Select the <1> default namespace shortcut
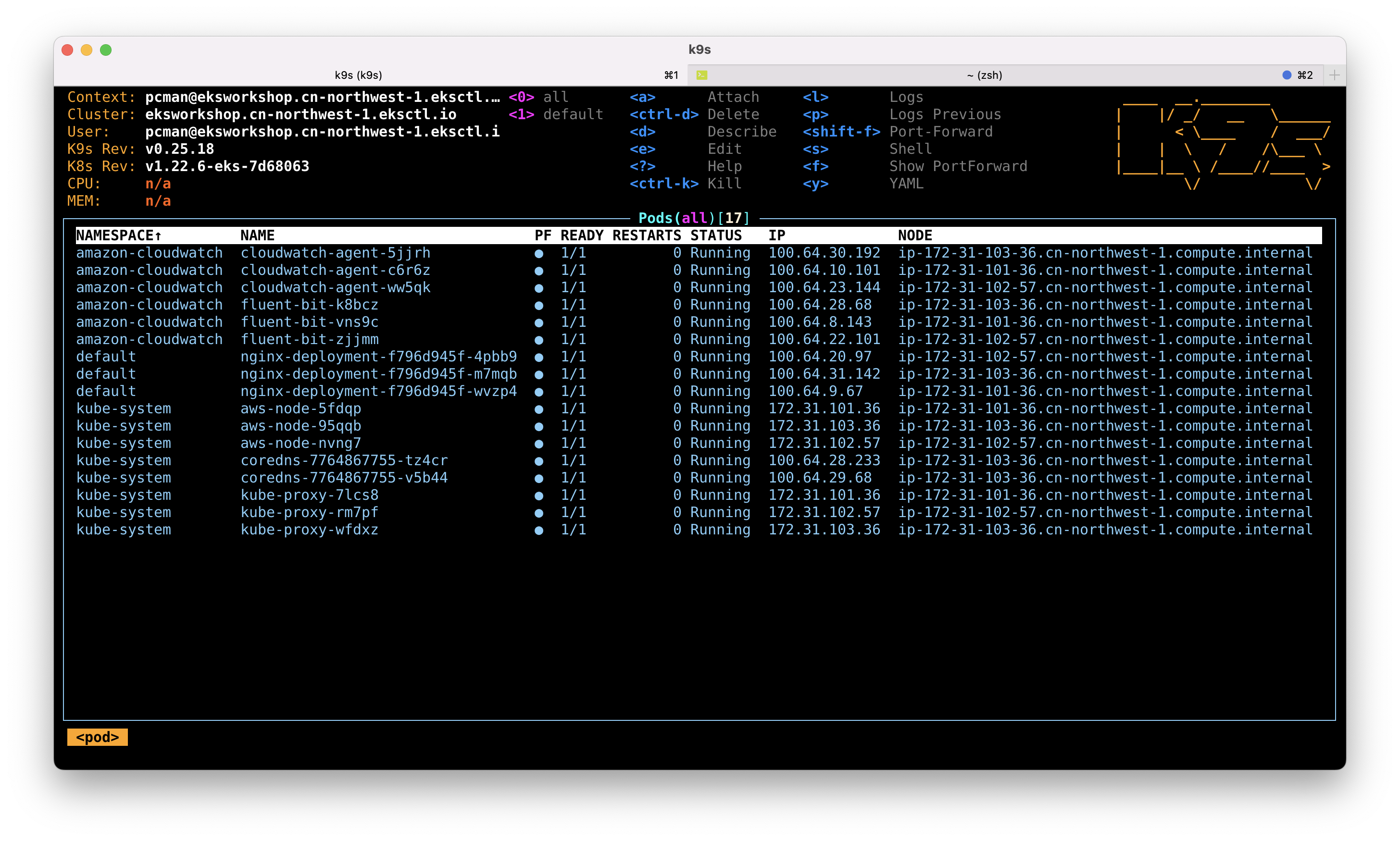This screenshot has width=1400, height=841. pos(555,114)
